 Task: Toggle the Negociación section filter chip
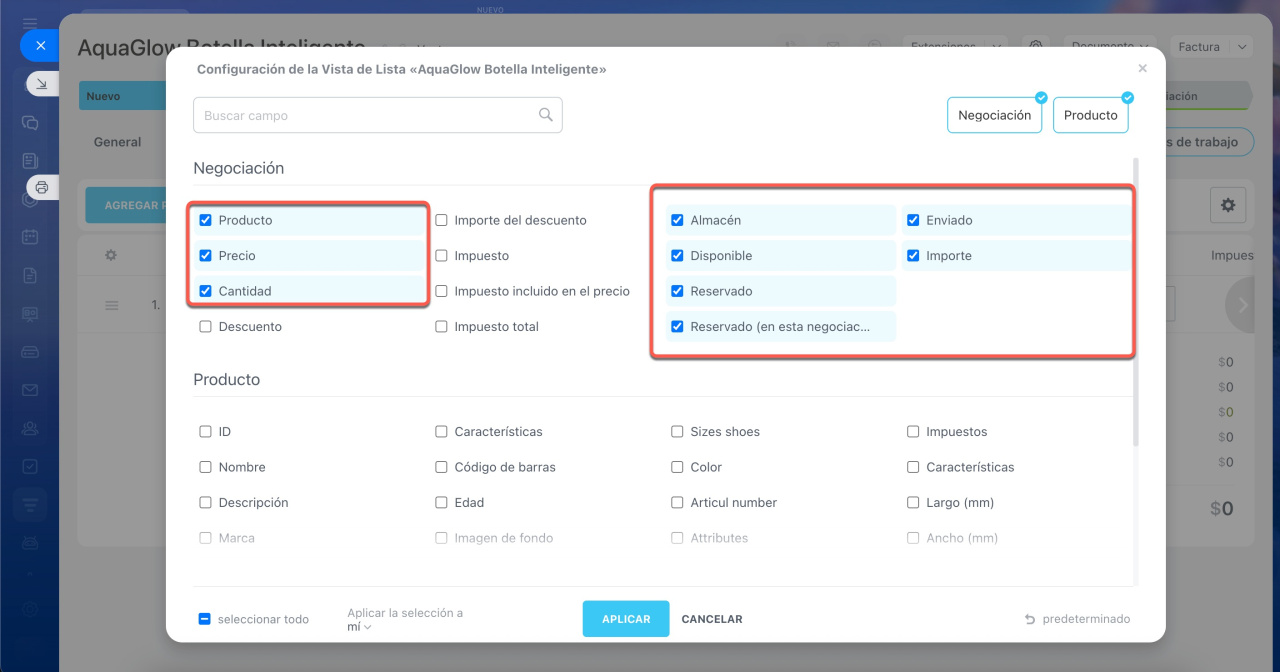coord(994,115)
